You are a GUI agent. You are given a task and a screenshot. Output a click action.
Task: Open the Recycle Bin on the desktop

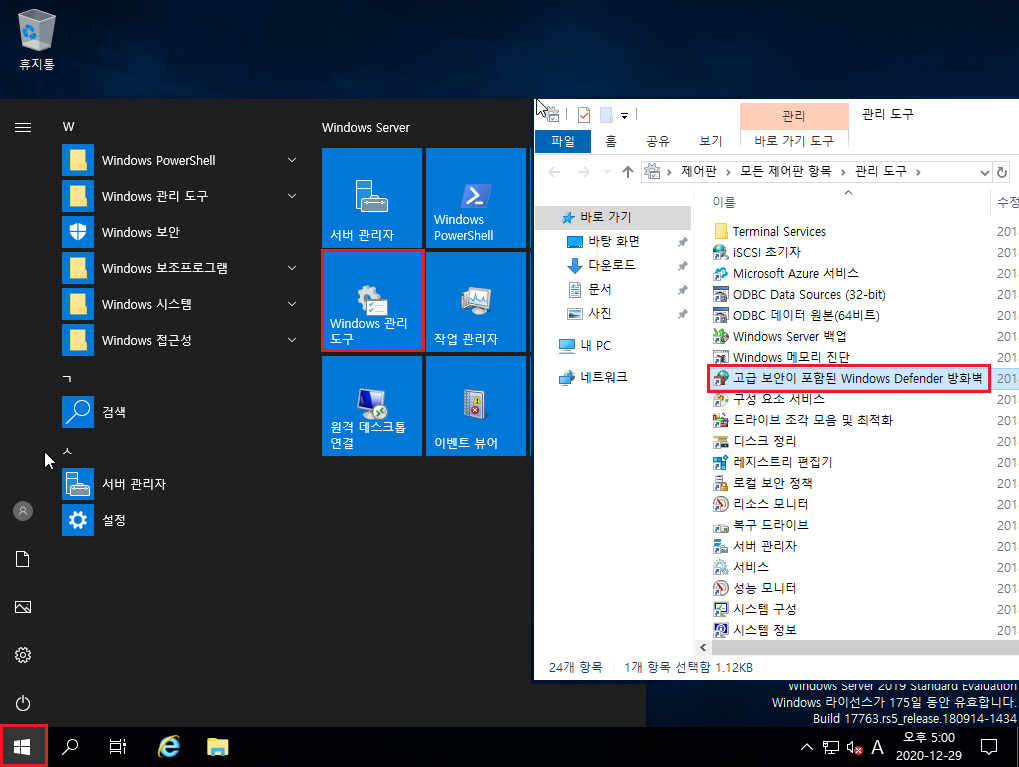tap(37, 40)
